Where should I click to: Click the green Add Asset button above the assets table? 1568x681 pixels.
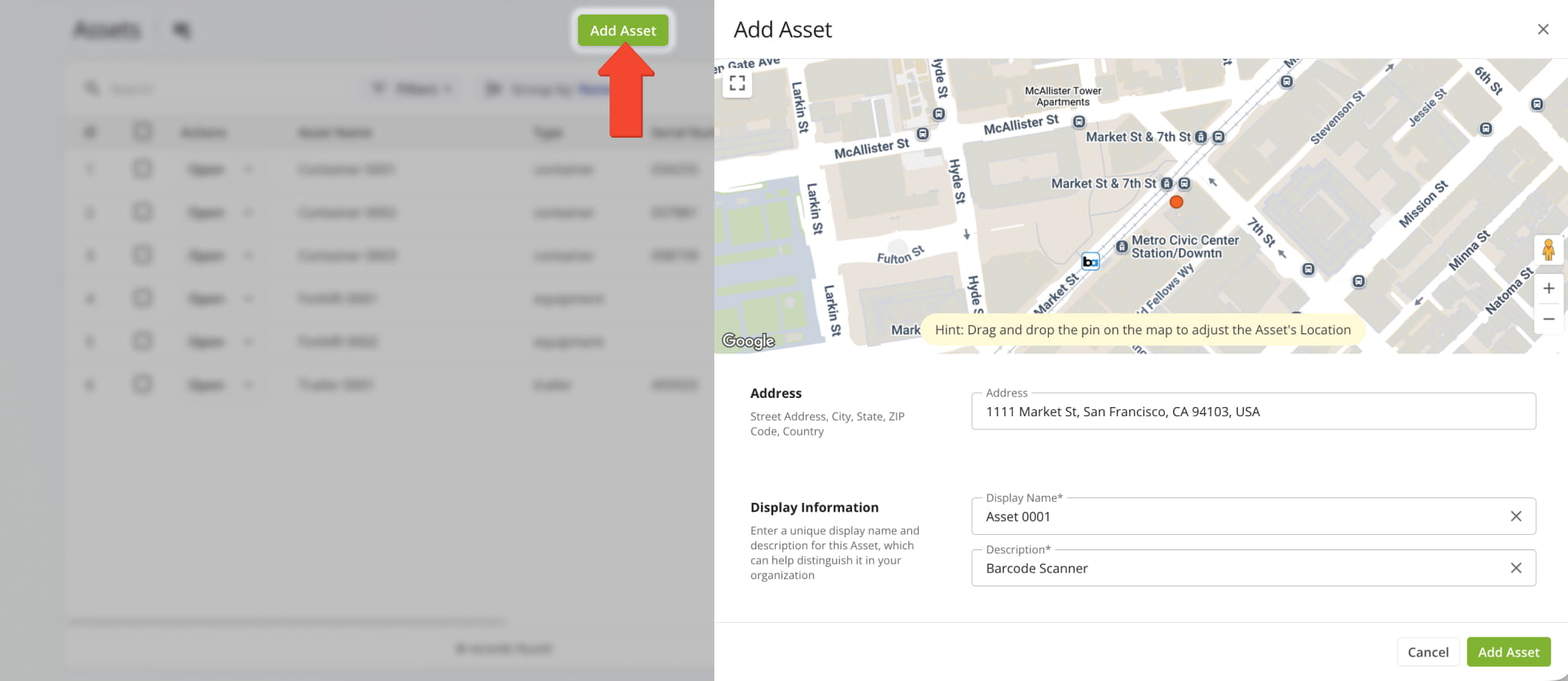coord(622,31)
